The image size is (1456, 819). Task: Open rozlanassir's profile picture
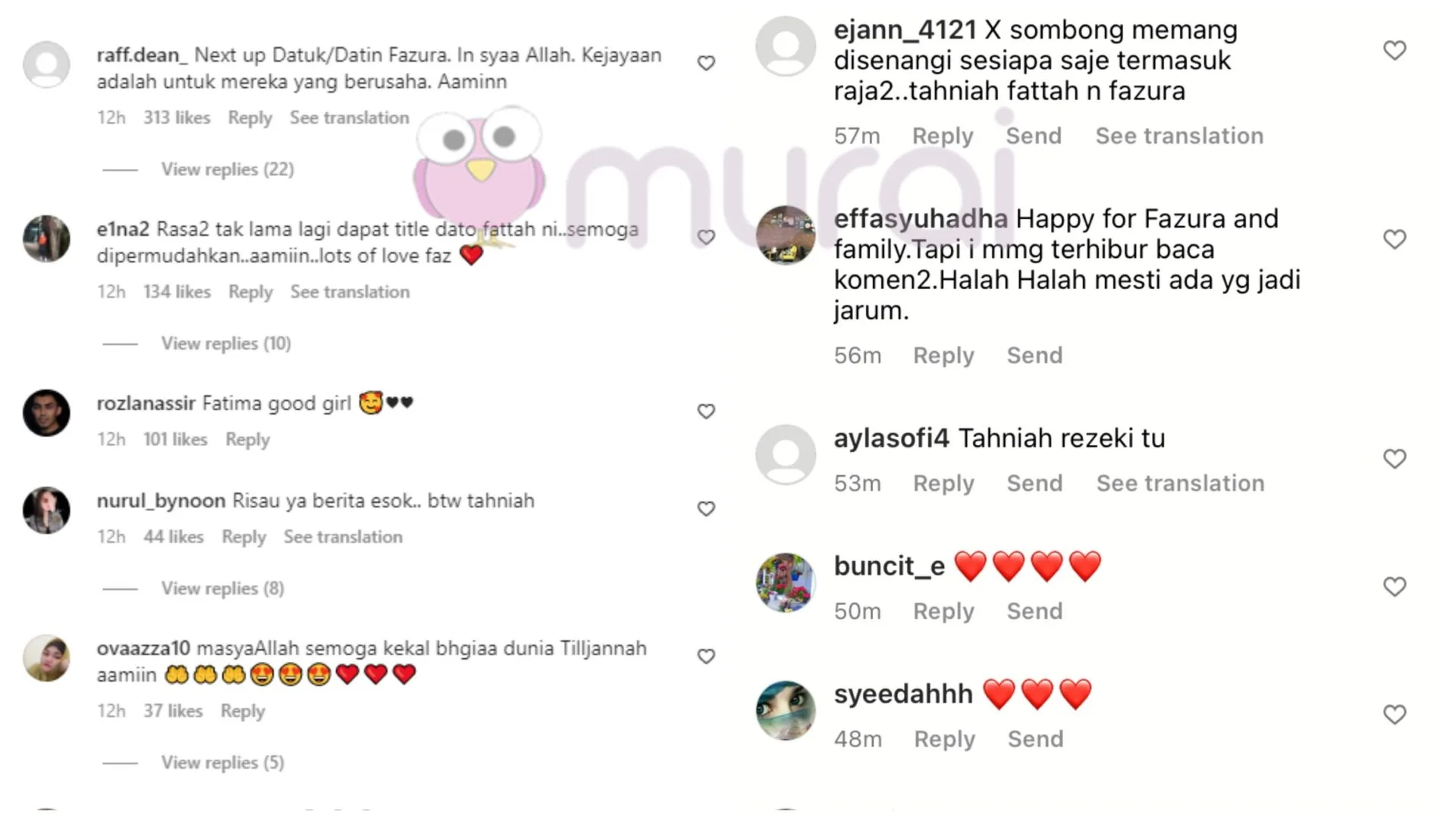pos(46,413)
